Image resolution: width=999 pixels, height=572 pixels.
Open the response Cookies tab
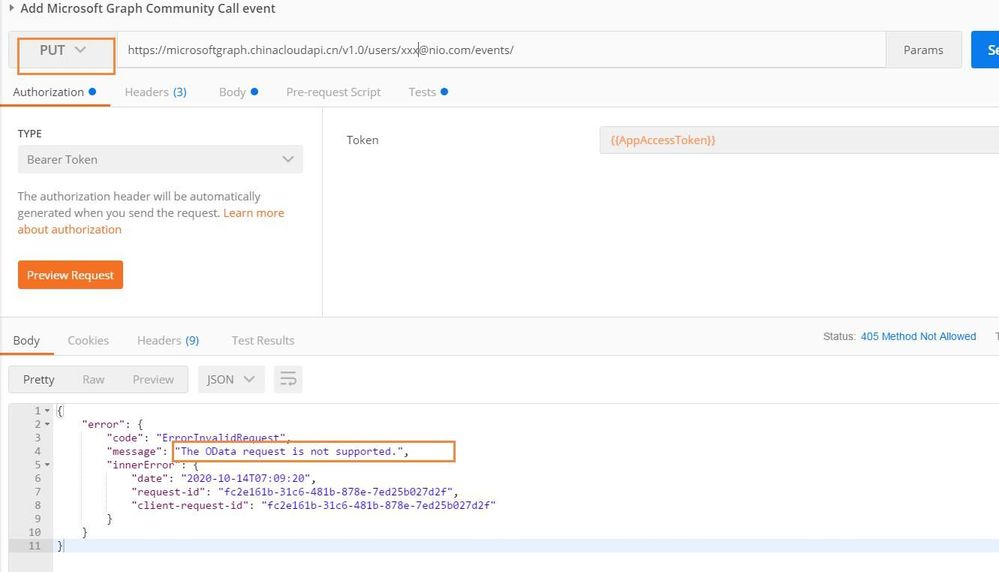[x=88, y=340]
